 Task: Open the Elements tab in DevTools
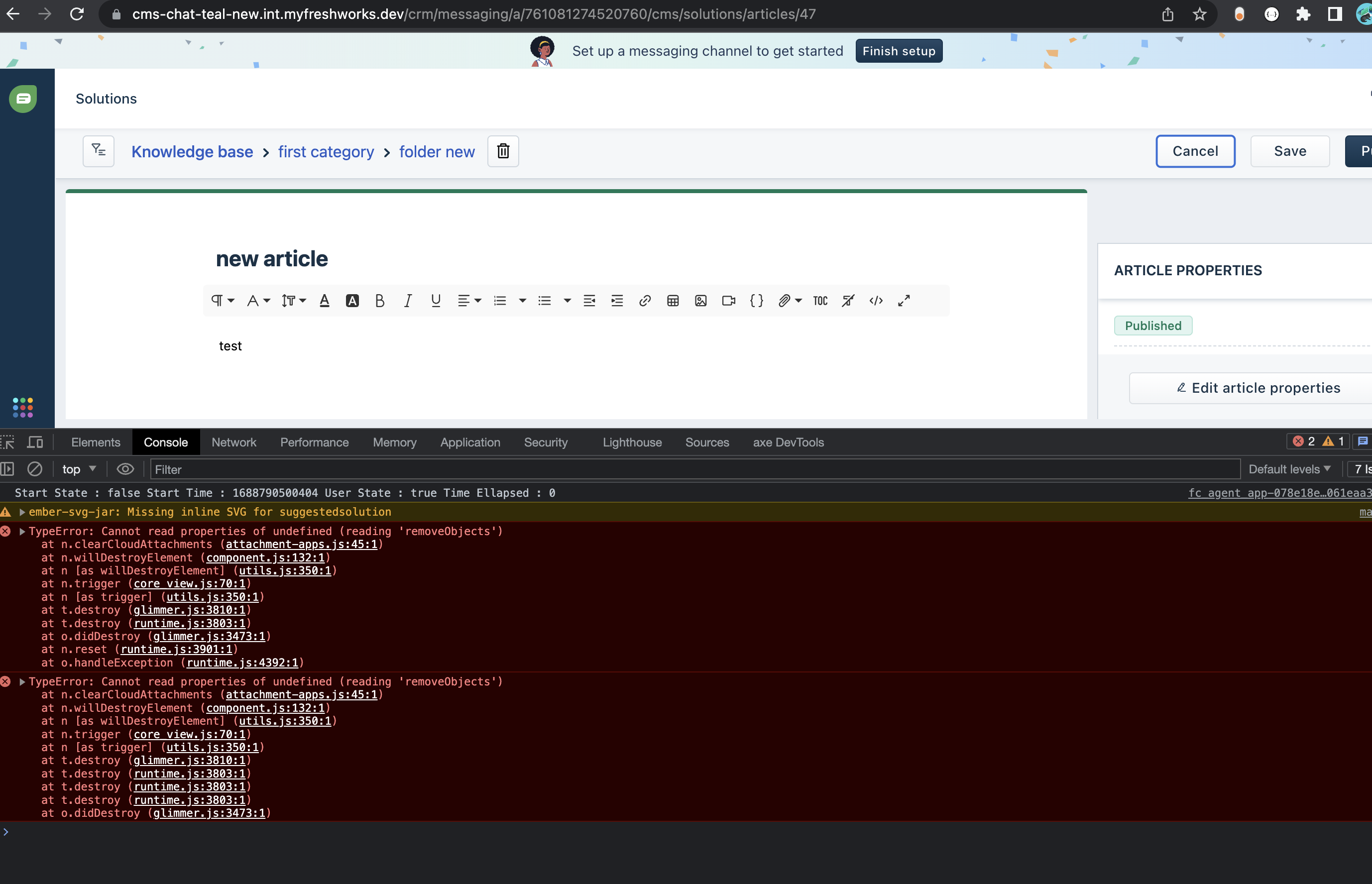pos(96,442)
